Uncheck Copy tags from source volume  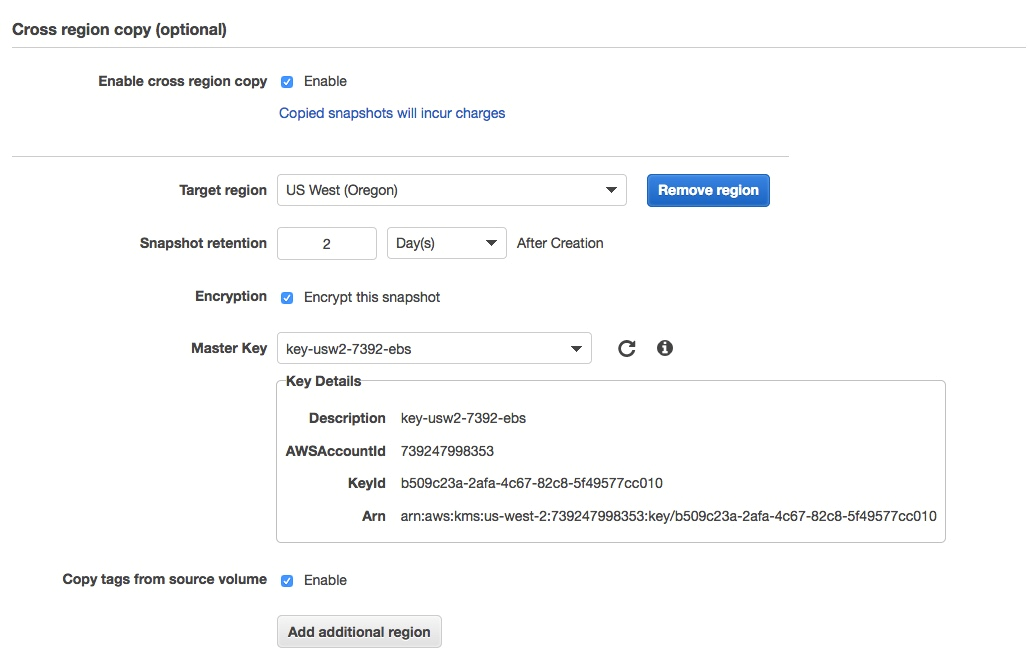(287, 580)
